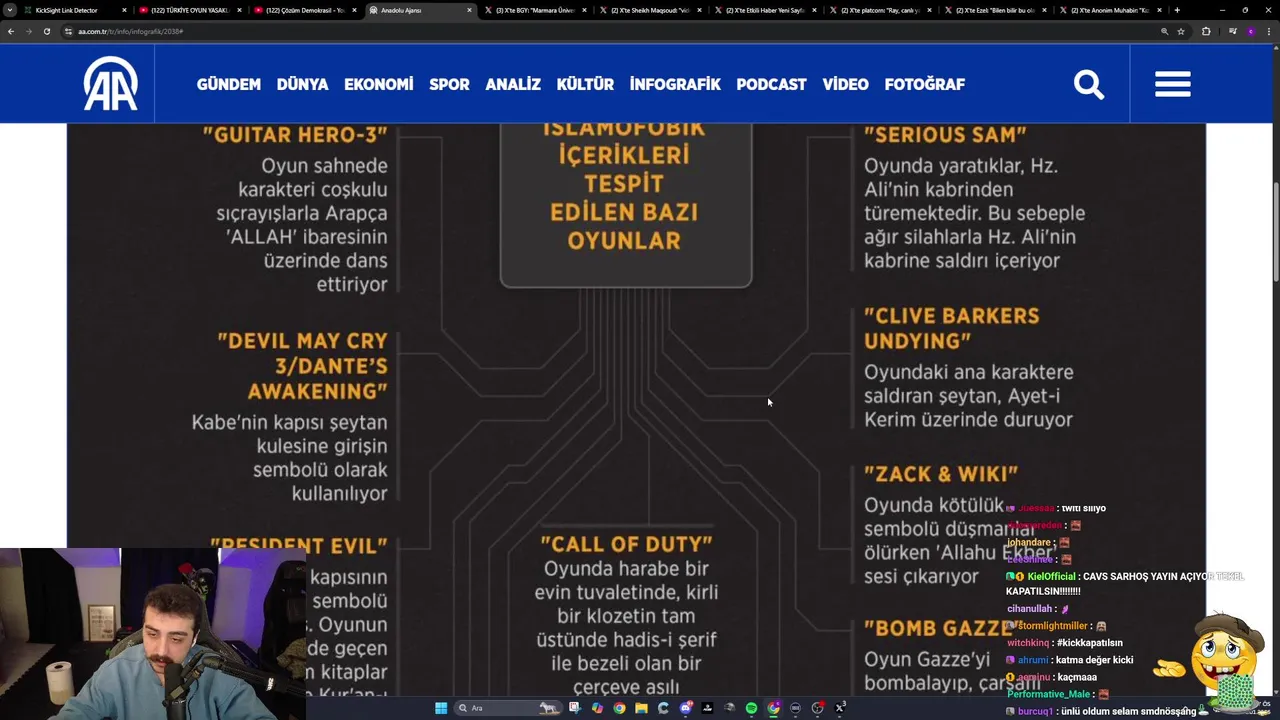Switch to the X'te Etkili Haber tab

tap(766, 10)
